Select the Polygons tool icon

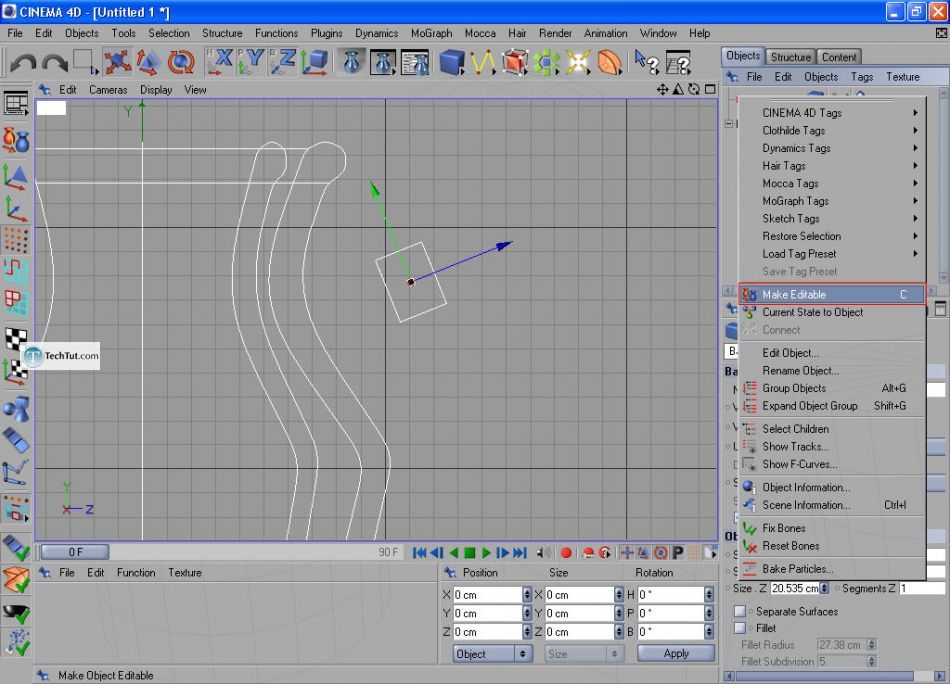pos(16,304)
